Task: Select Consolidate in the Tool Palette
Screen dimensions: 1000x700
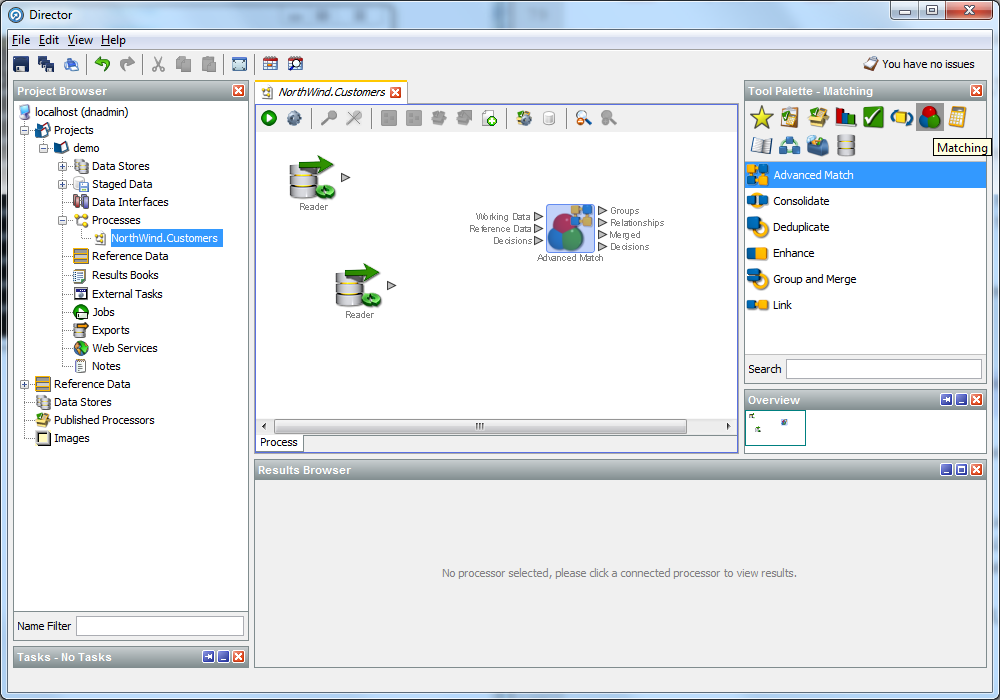Action: click(x=865, y=201)
